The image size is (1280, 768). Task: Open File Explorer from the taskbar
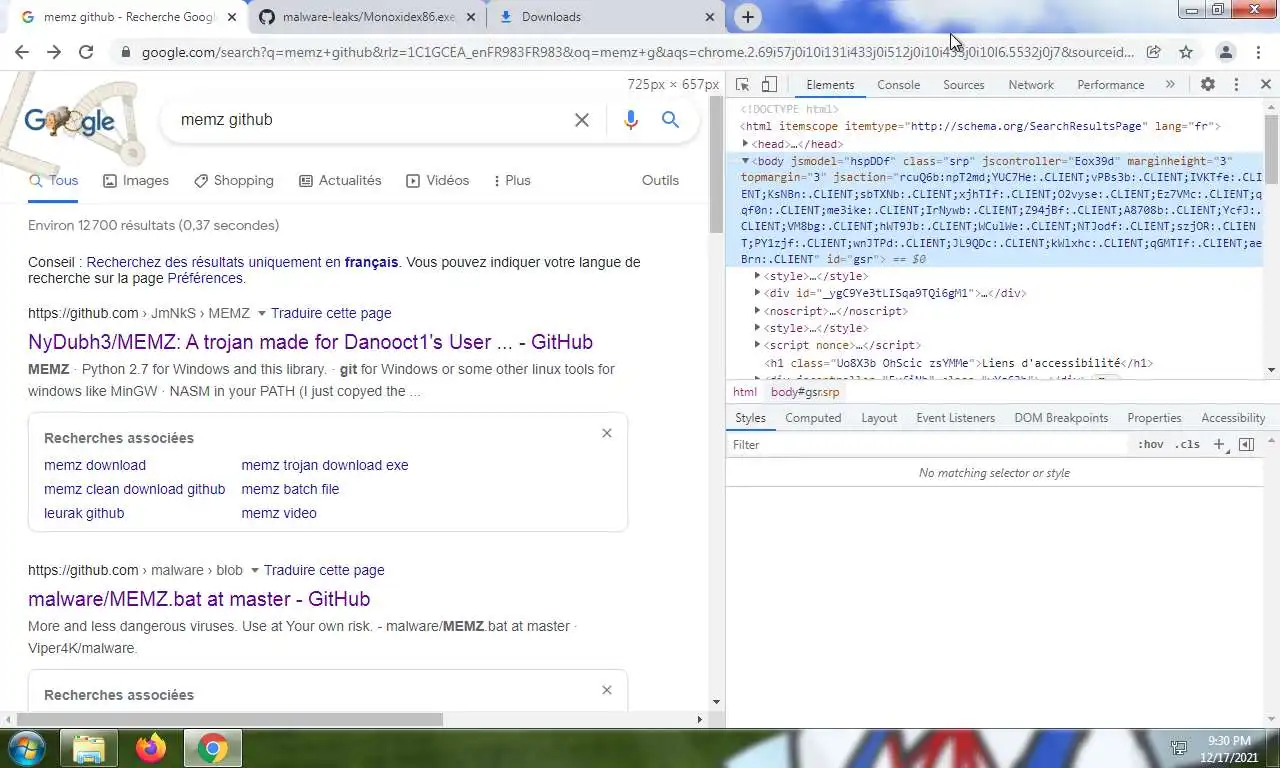tap(89, 748)
